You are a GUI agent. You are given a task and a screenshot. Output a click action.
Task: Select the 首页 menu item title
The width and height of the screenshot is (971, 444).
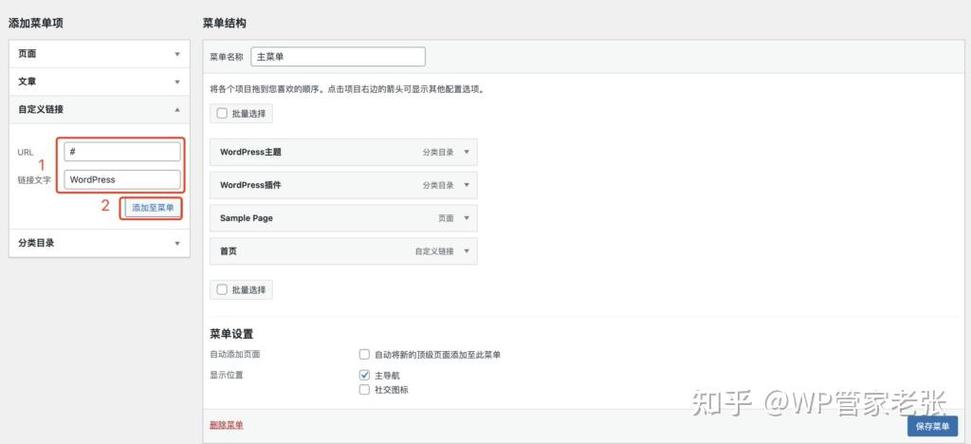(229, 251)
